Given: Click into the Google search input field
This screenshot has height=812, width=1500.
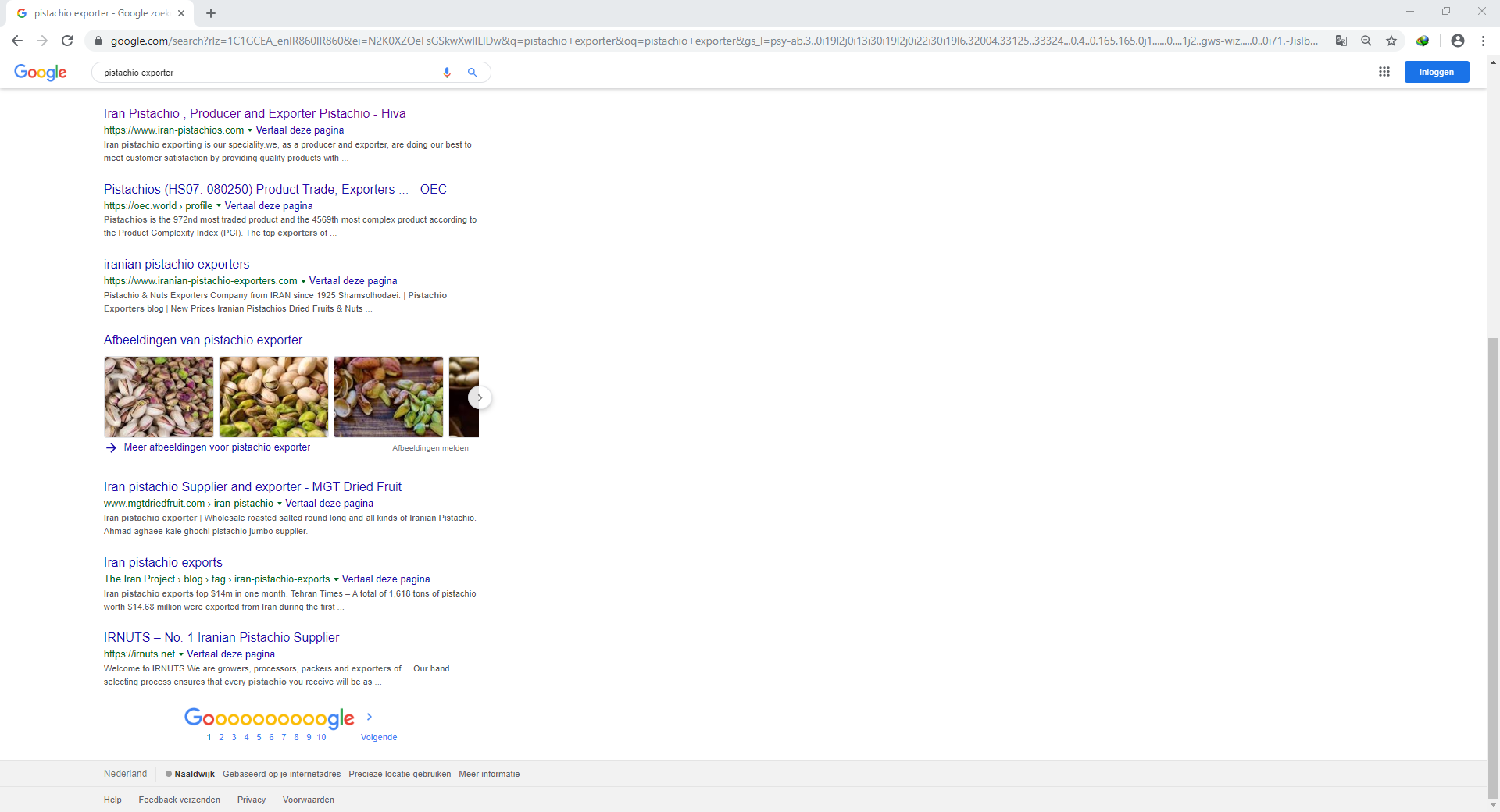Looking at the screenshot, I should [x=266, y=73].
